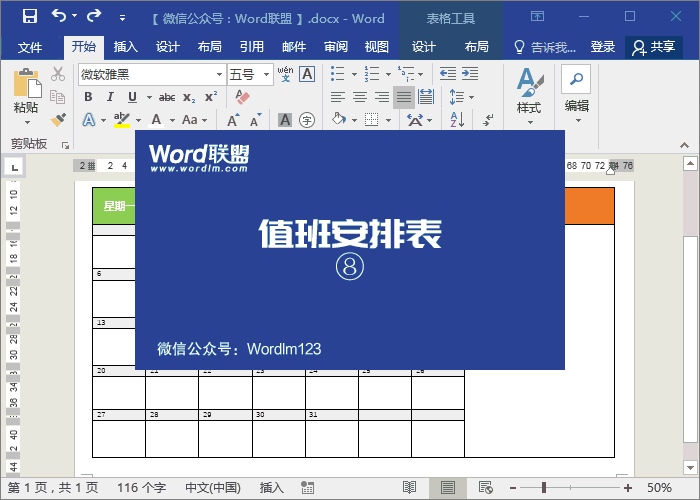Apply bullet list formatting
700x500 pixels.
pos(338,74)
